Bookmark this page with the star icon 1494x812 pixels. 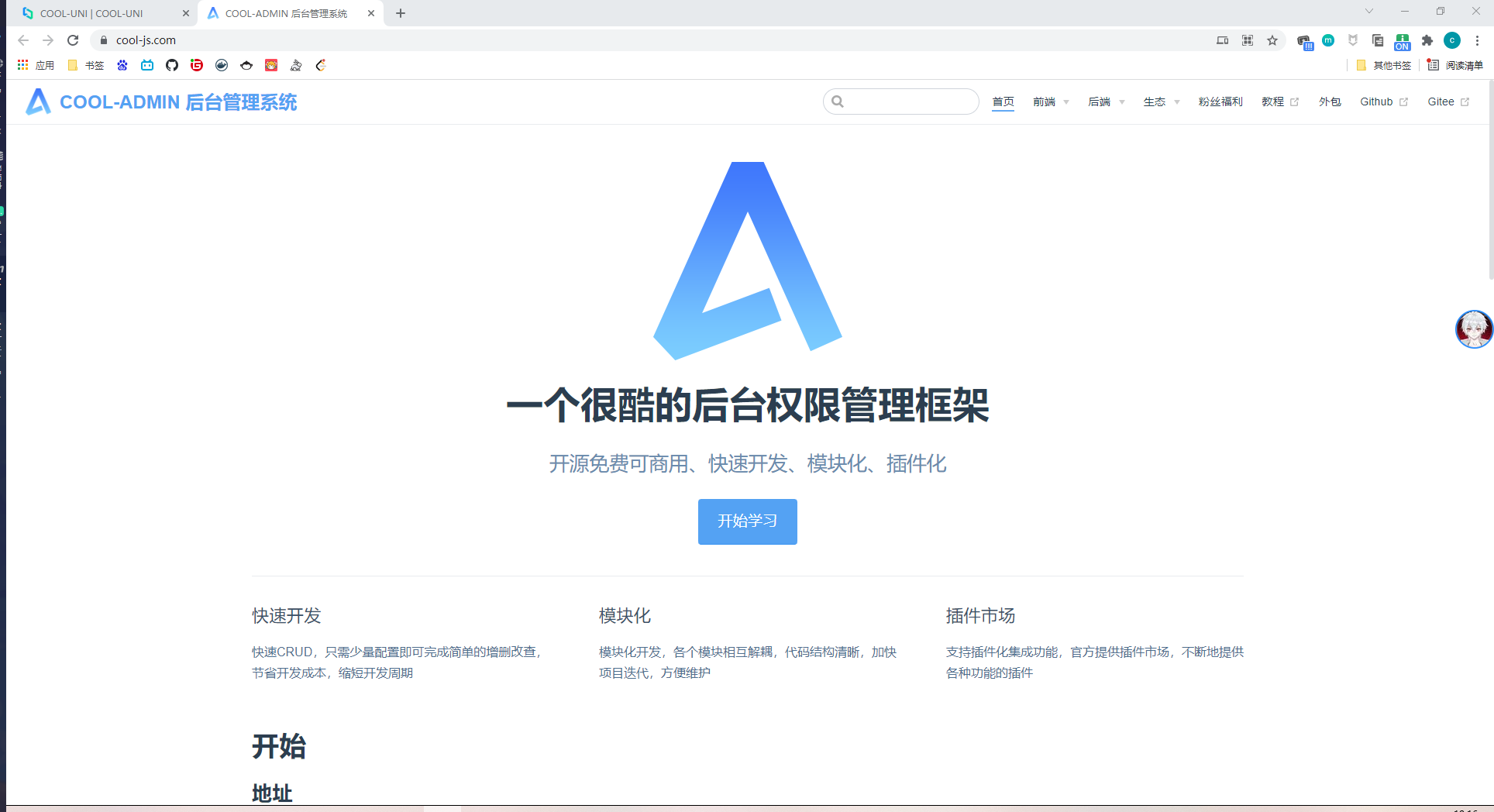click(x=1272, y=40)
